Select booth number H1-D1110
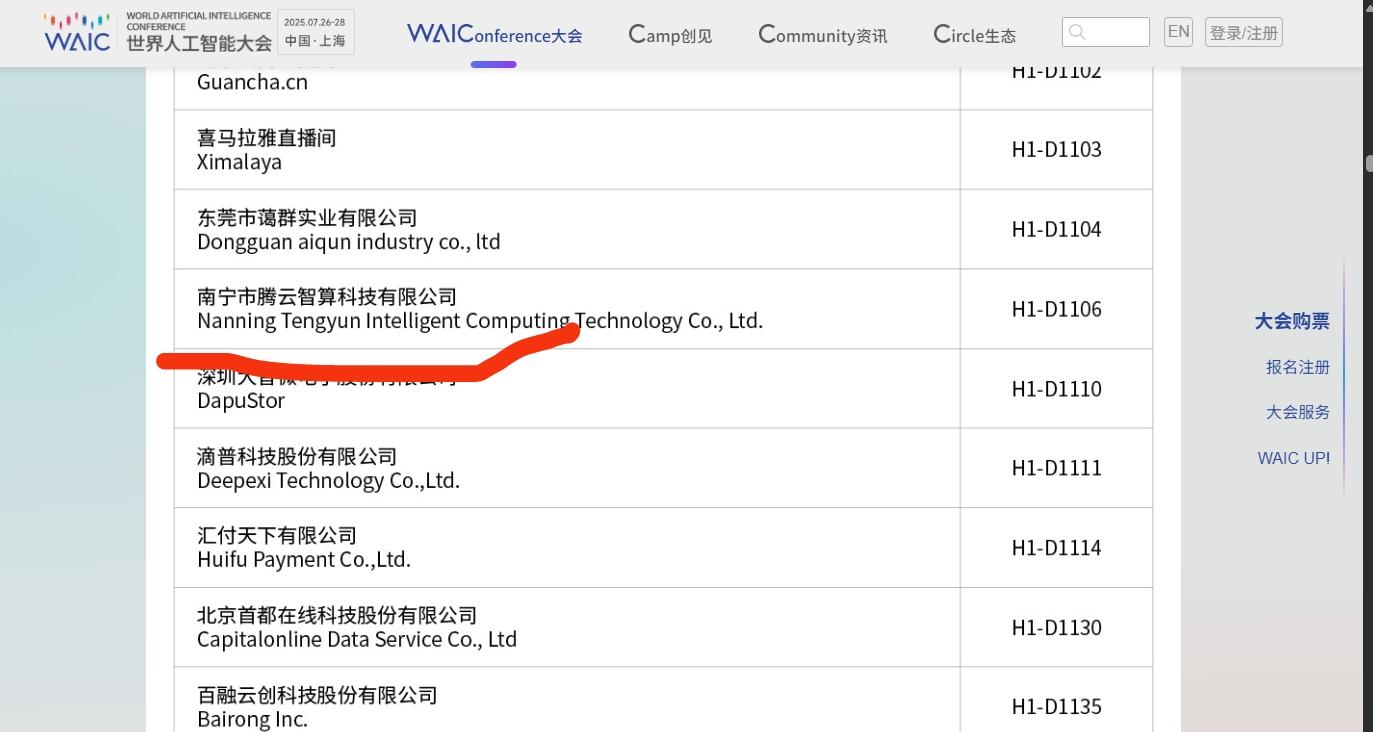Image resolution: width=1373 pixels, height=732 pixels. [1056, 389]
